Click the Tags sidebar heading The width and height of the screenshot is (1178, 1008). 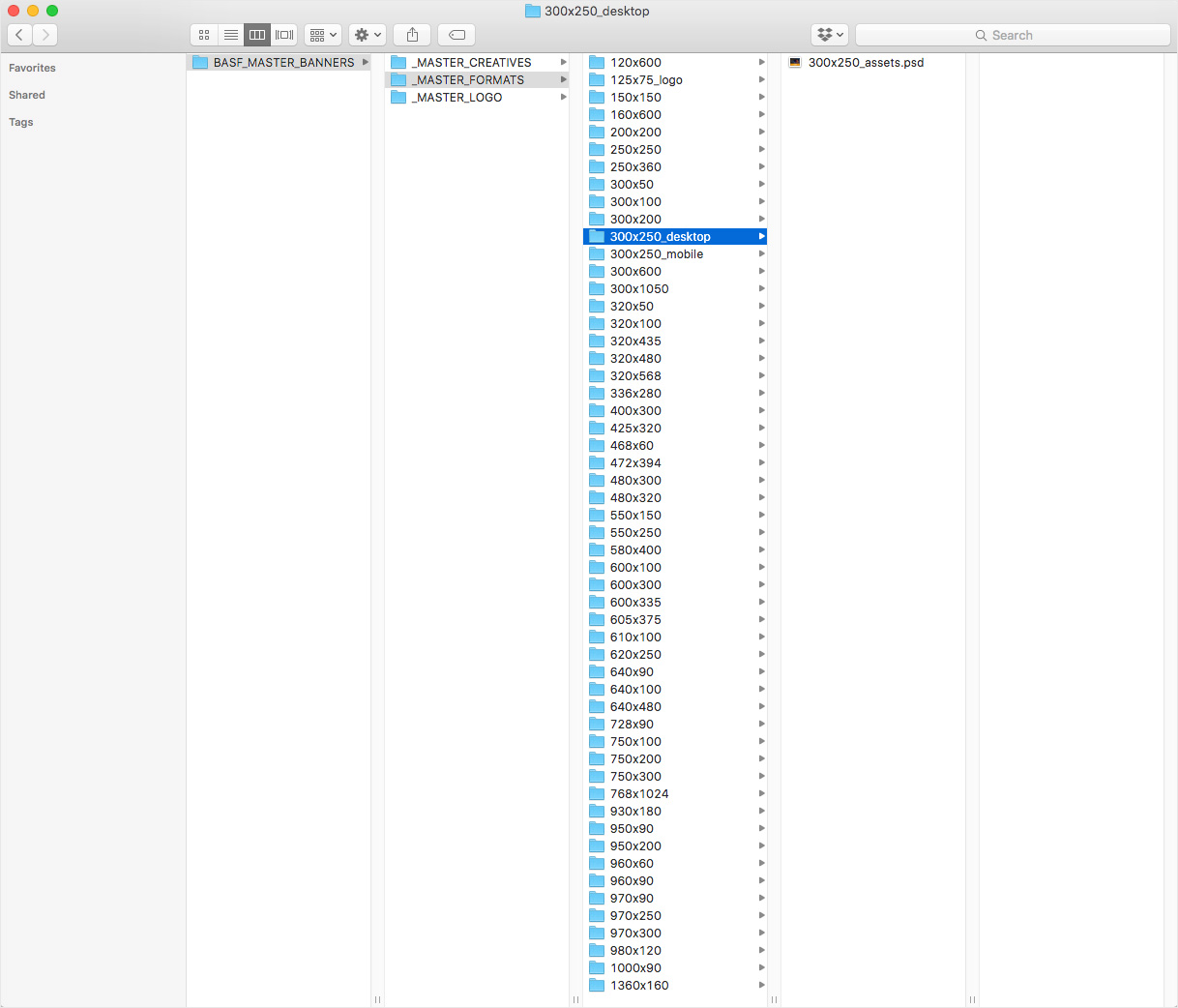(21, 122)
